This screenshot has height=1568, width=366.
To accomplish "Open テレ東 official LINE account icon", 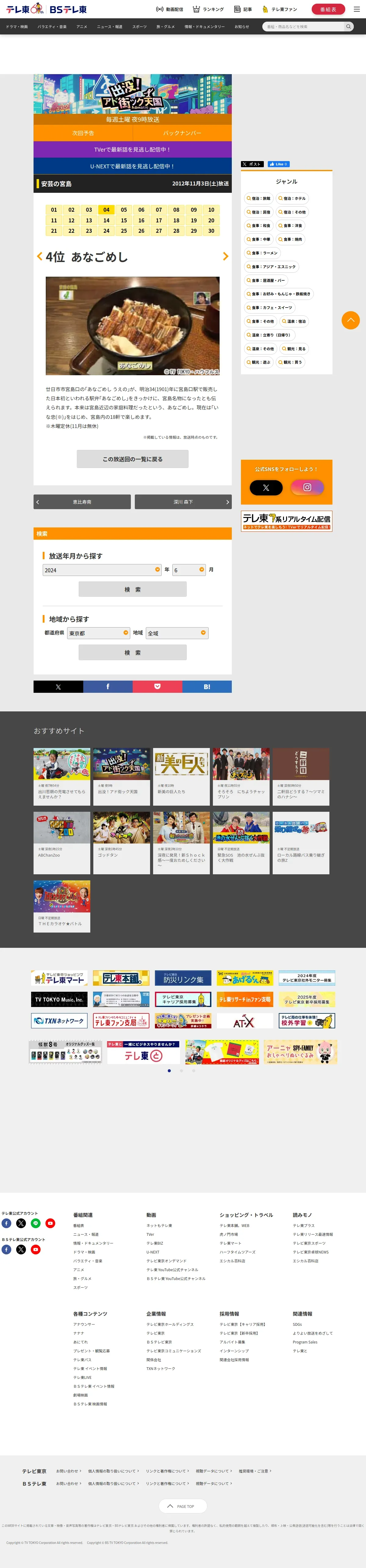I will click(35, 1223).
